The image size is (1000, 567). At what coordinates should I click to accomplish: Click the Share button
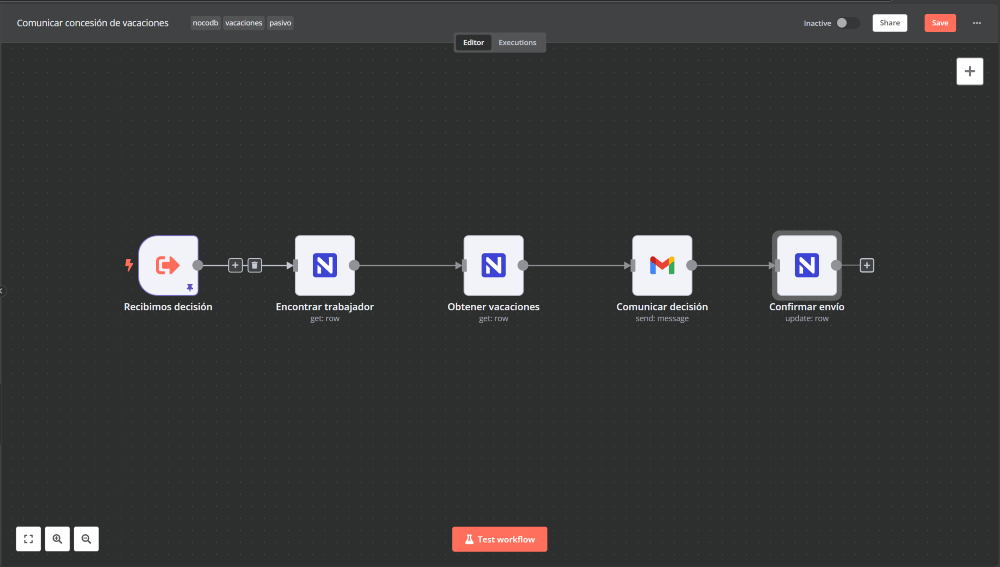[890, 23]
